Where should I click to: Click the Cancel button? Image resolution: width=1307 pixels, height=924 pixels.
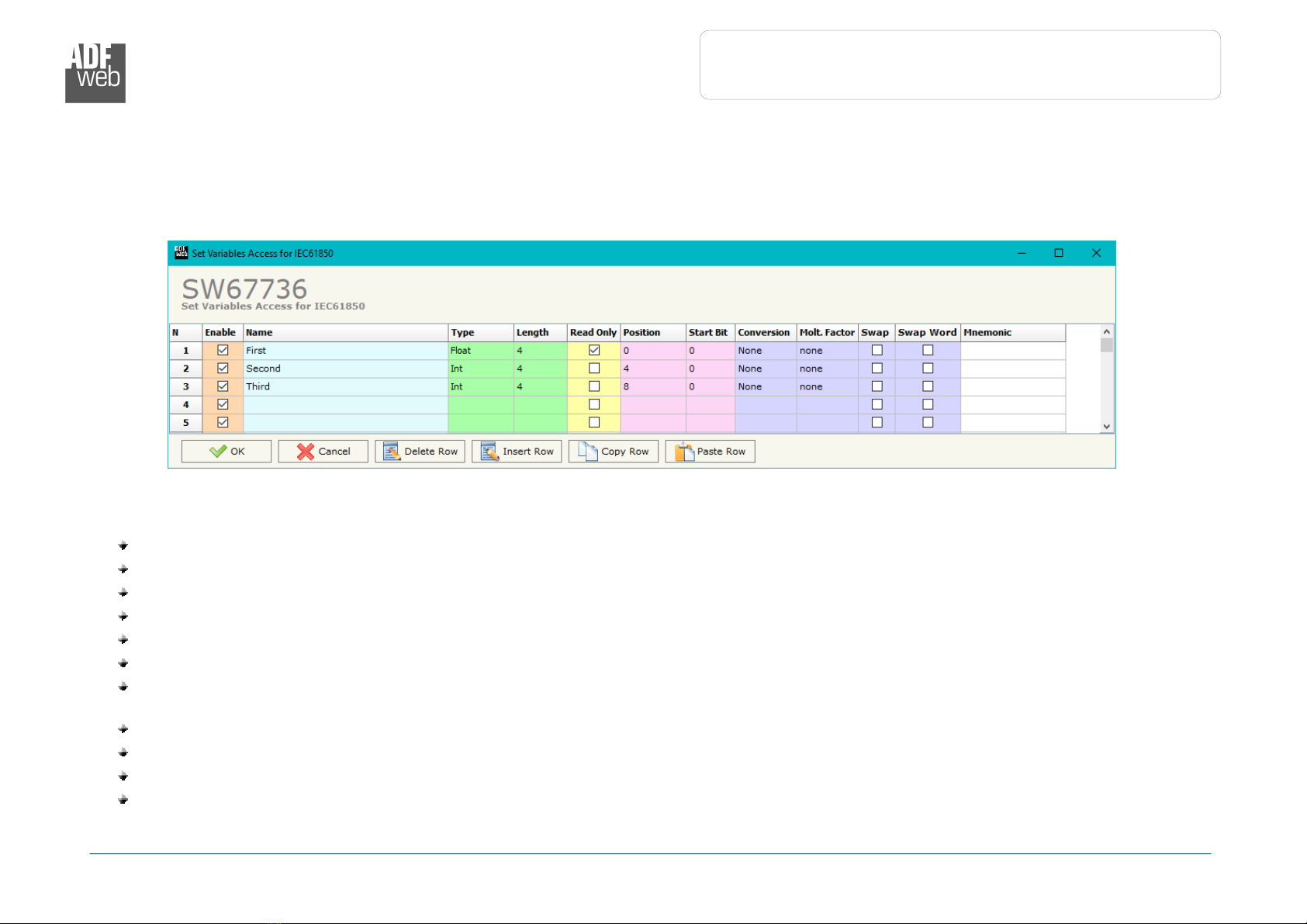[323, 452]
